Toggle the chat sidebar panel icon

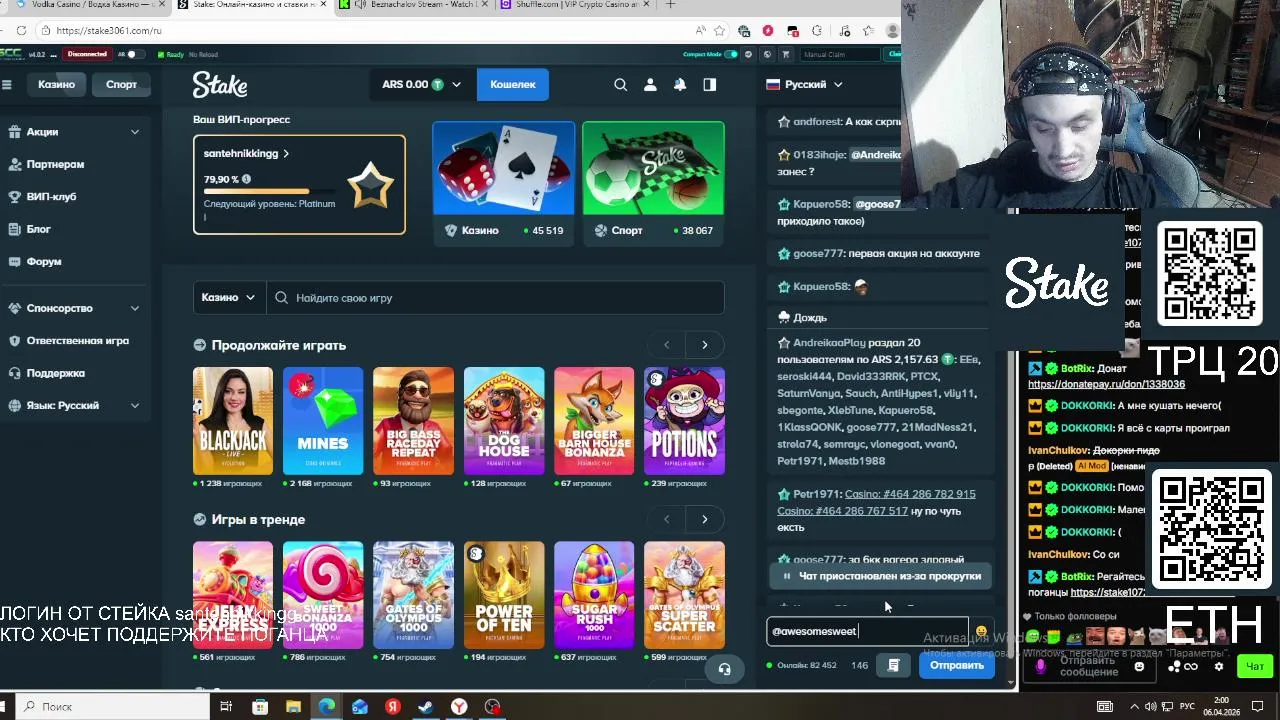pos(710,85)
